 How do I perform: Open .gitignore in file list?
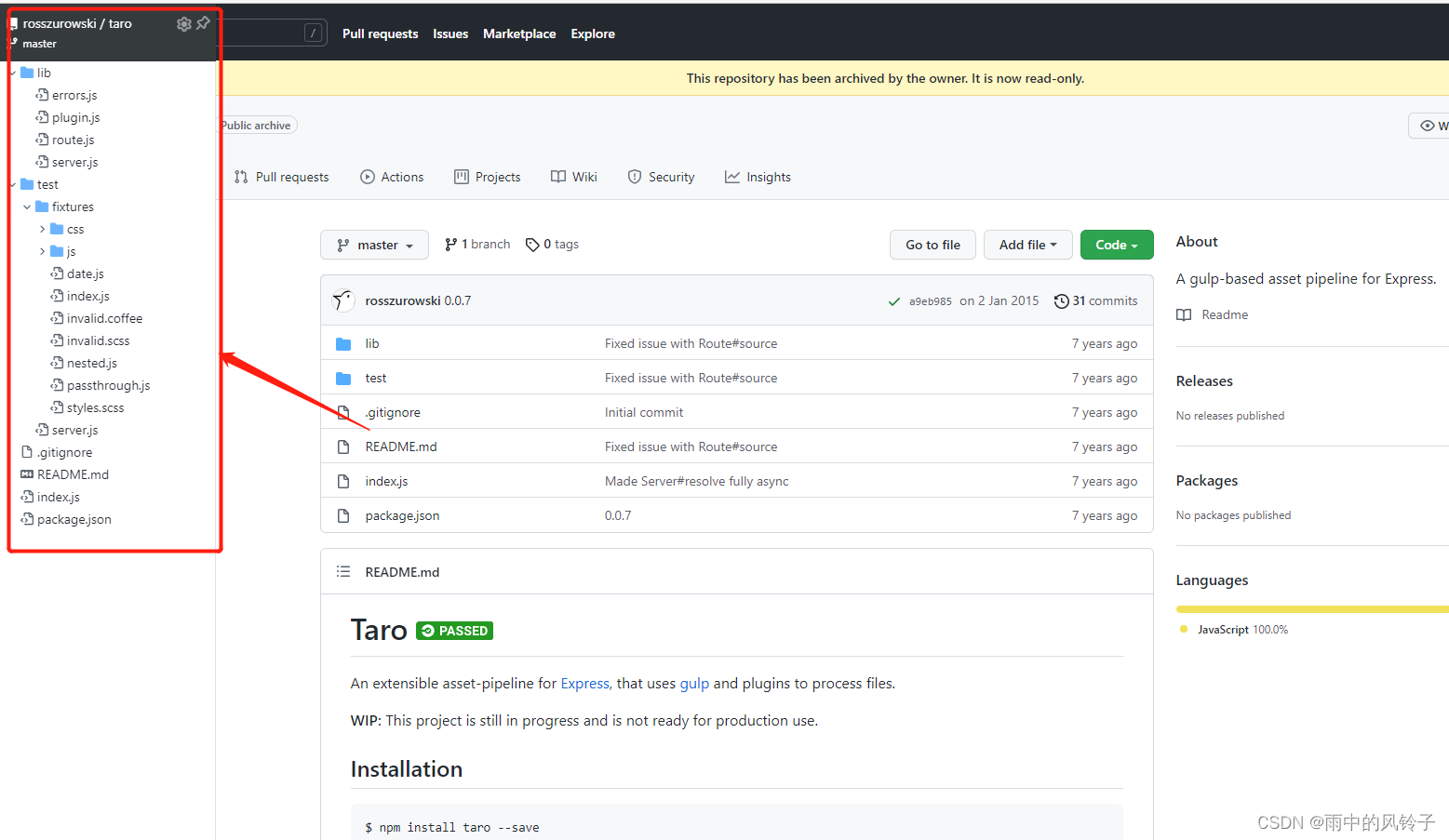click(393, 412)
